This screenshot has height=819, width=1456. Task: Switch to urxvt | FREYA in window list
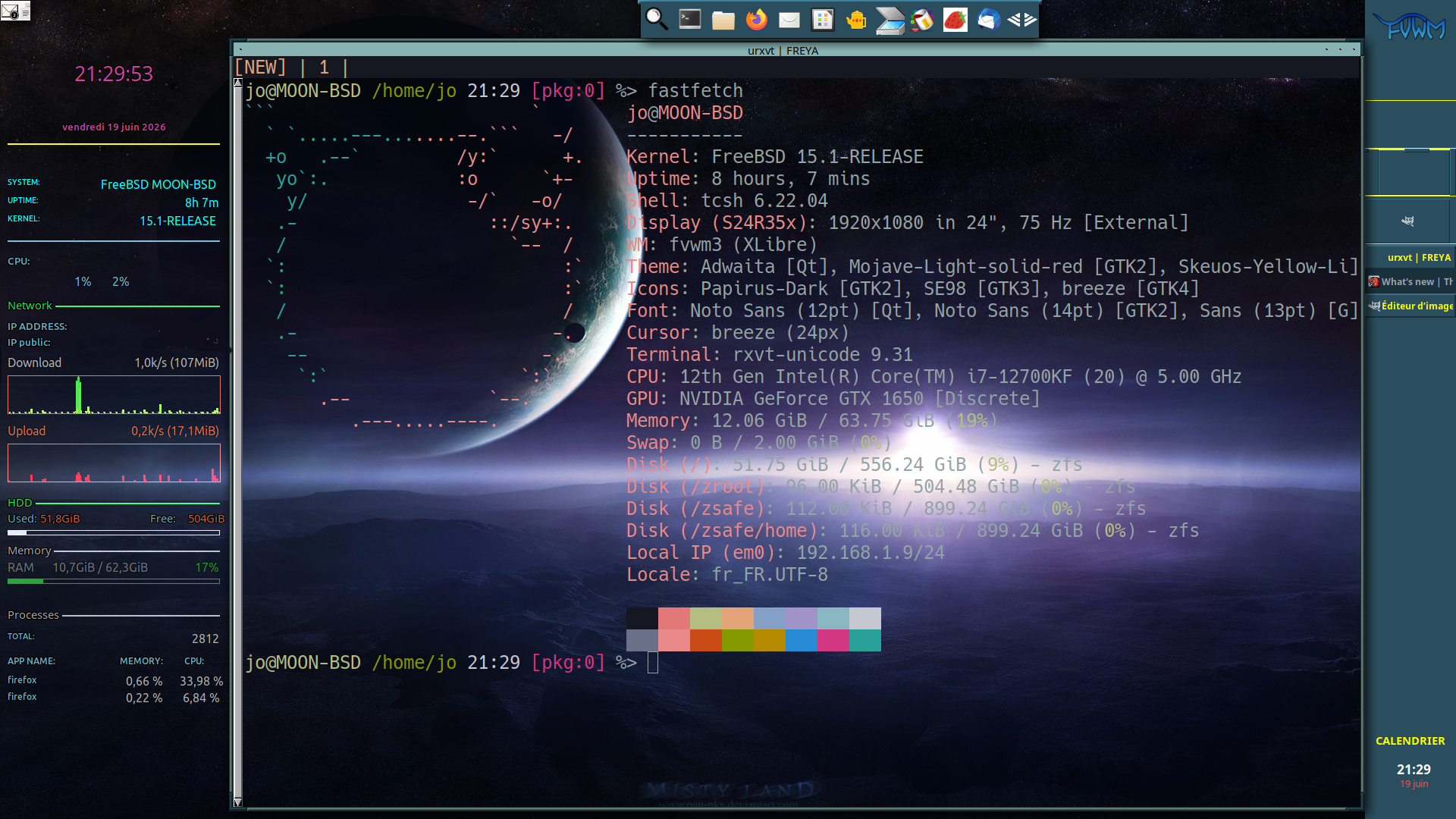click(x=1410, y=257)
